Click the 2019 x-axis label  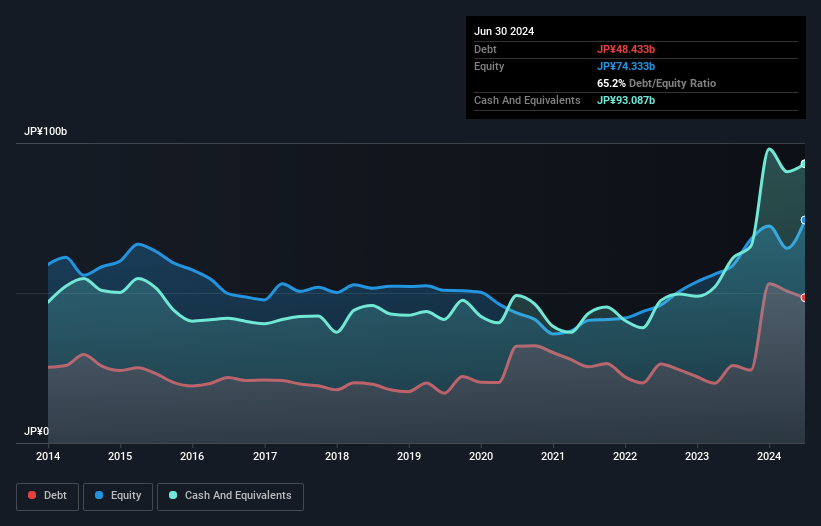(x=409, y=456)
